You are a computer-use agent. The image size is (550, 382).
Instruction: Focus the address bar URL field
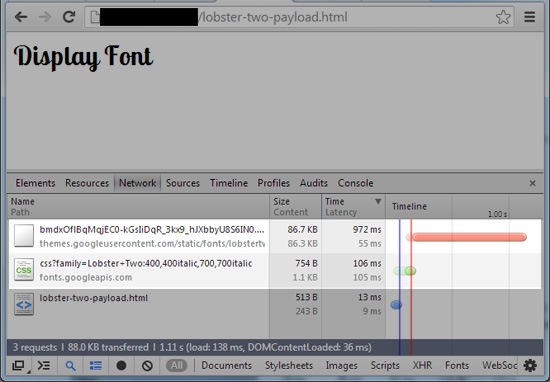point(299,17)
